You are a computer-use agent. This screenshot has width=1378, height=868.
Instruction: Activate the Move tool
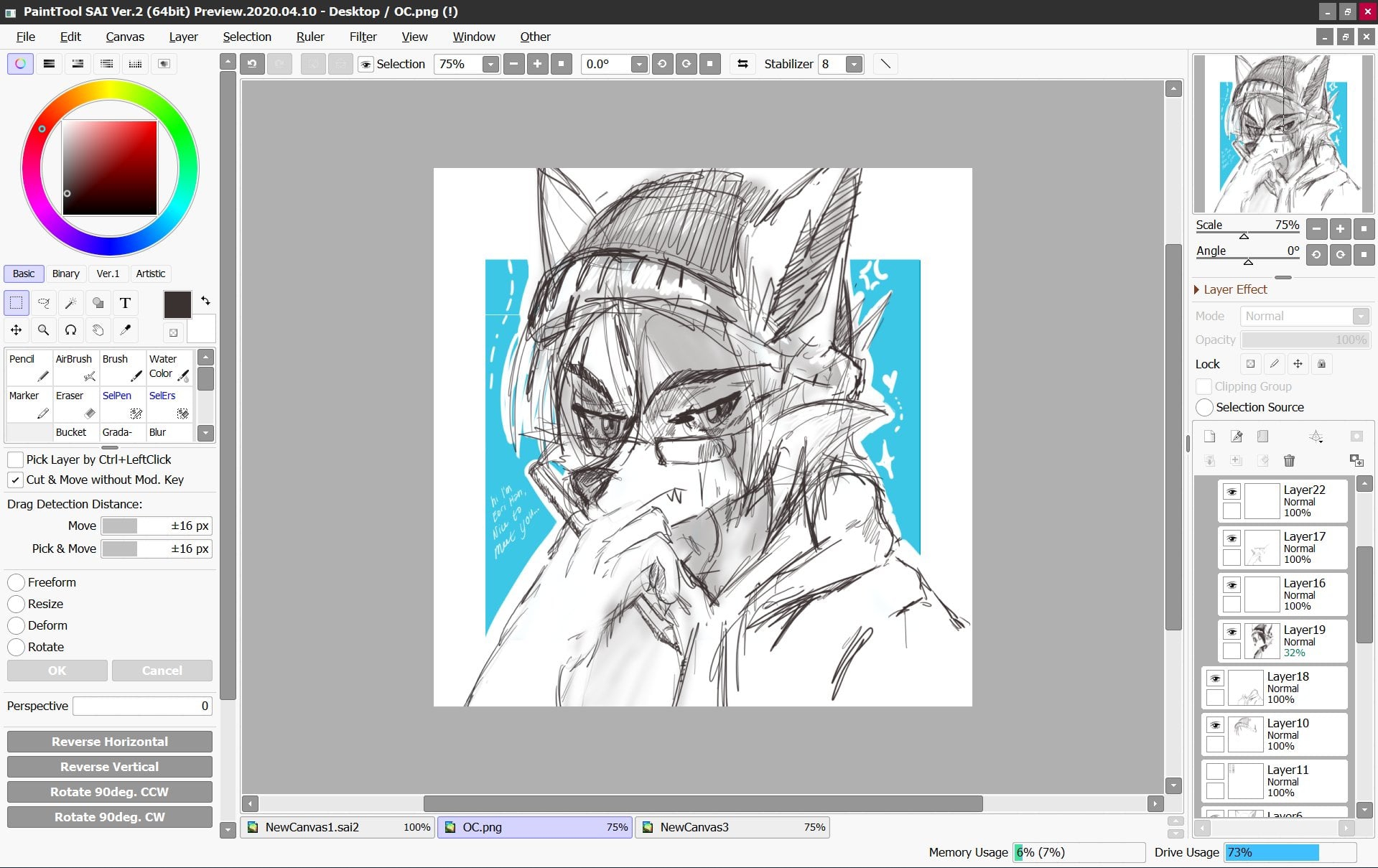pyautogui.click(x=16, y=330)
